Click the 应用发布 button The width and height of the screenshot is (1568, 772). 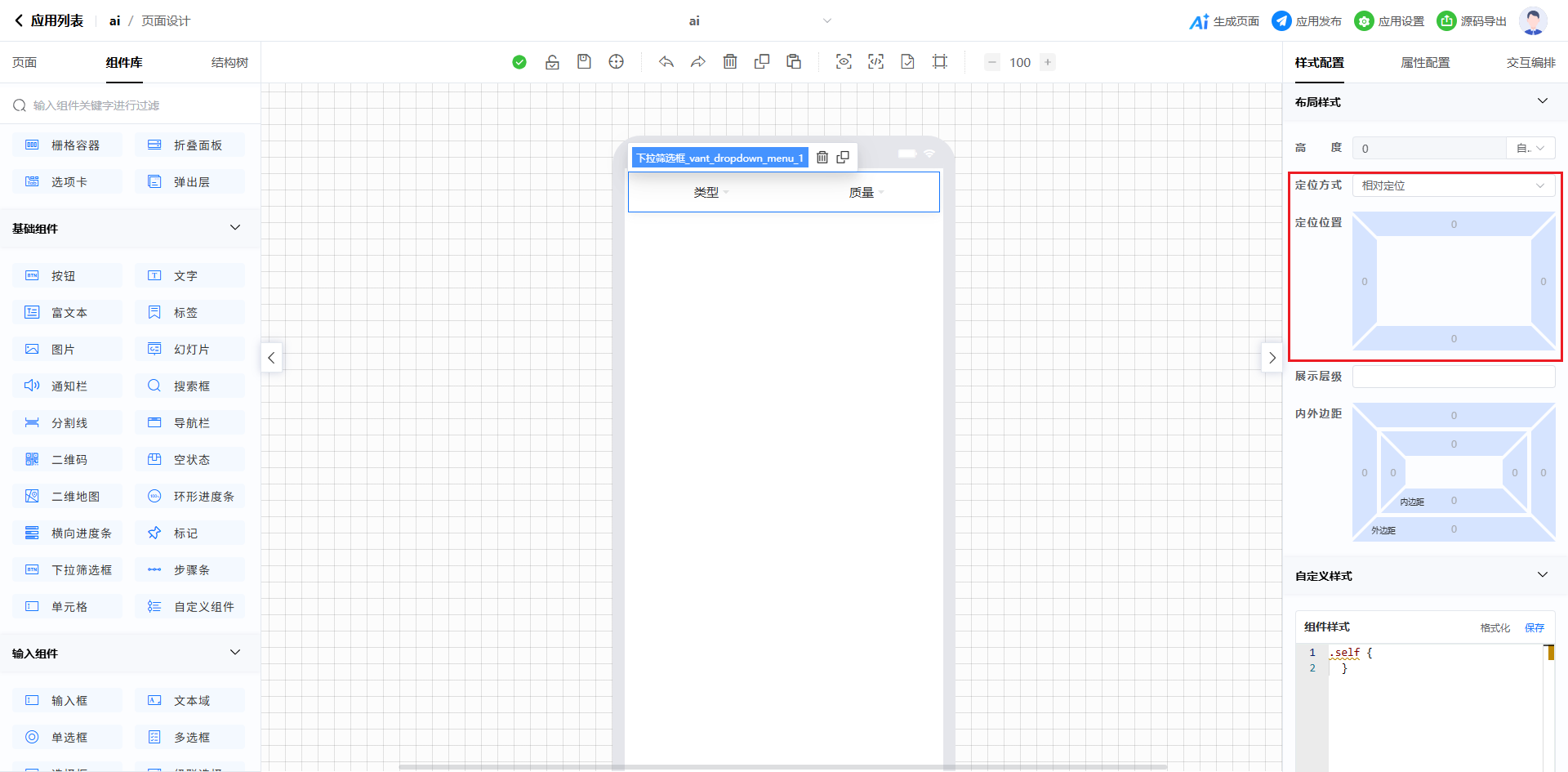pos(1307,21)
